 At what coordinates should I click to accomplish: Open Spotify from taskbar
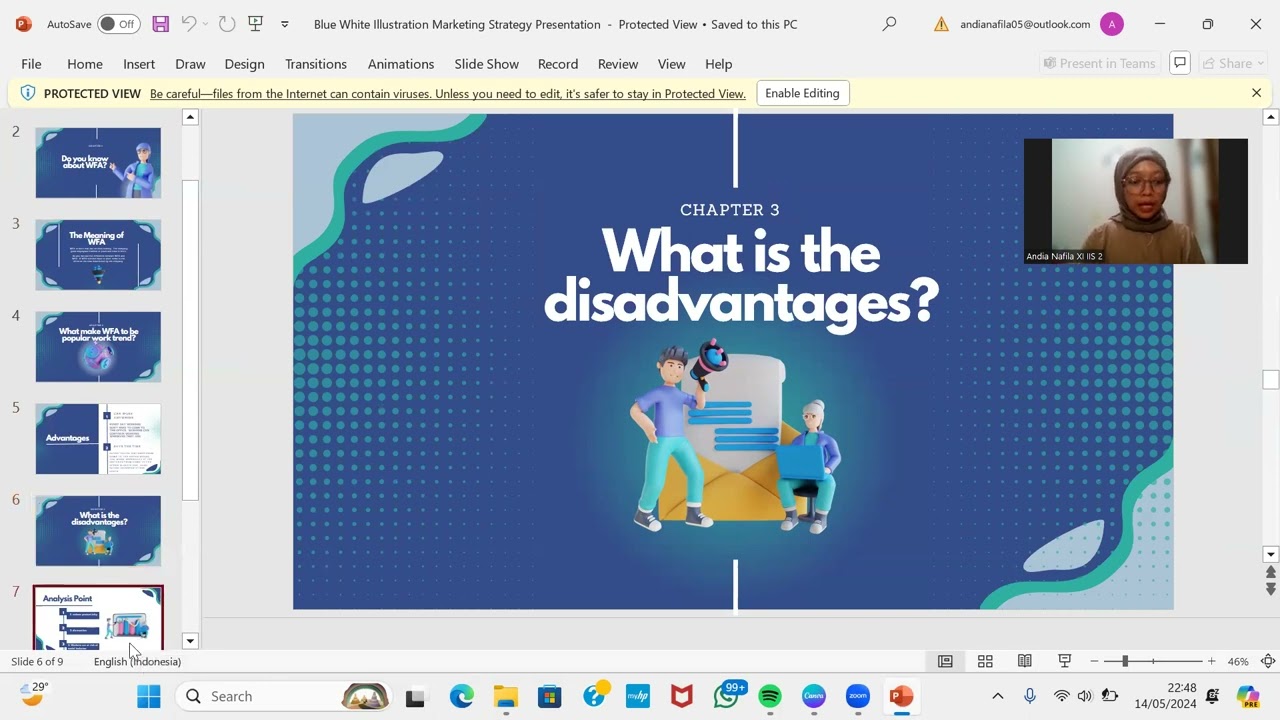pos(770,696)
